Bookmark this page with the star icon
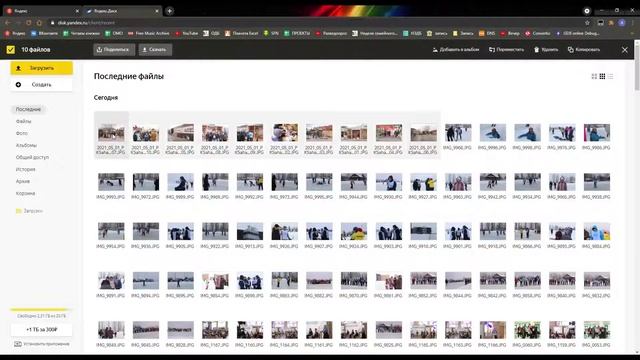Image resolution: width=640 pixels, height=360 pixels. [587, 23]
